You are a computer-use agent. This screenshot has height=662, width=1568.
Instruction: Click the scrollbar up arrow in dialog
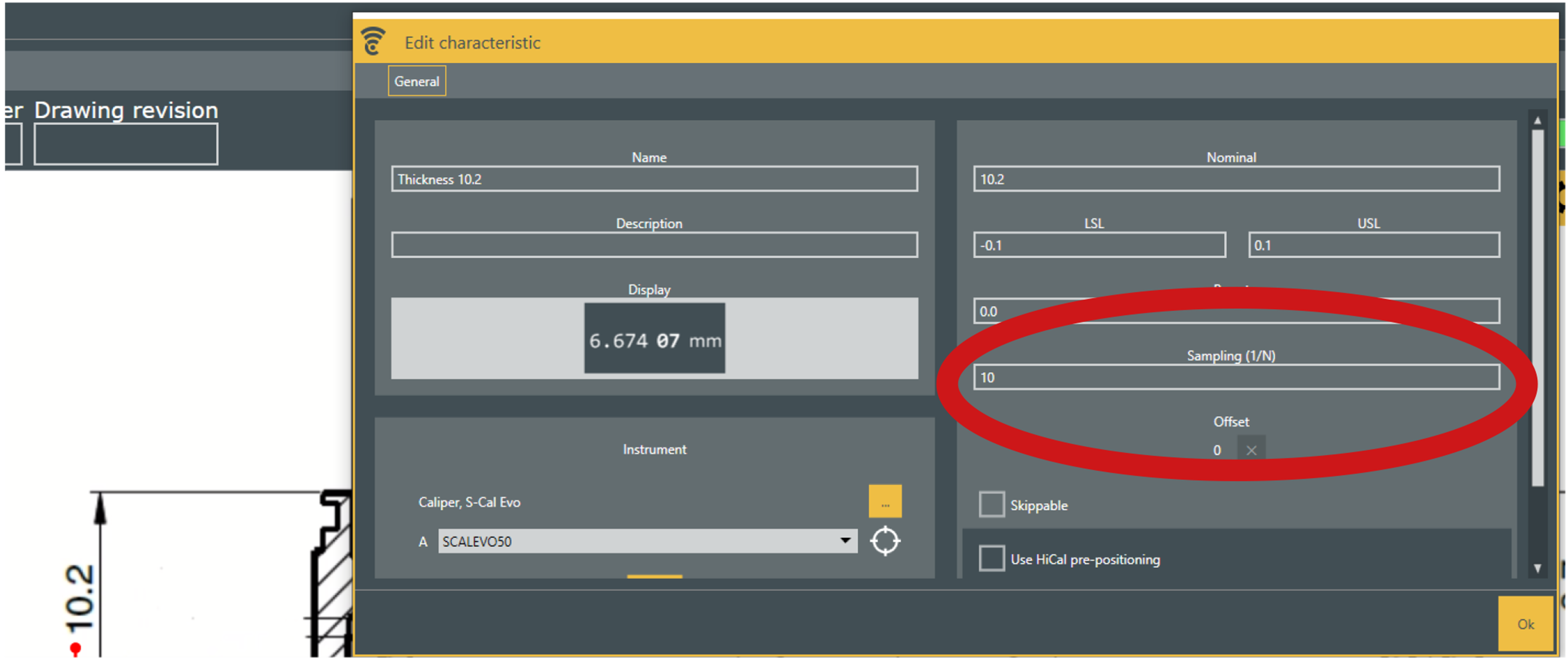tap(1537, 121)
